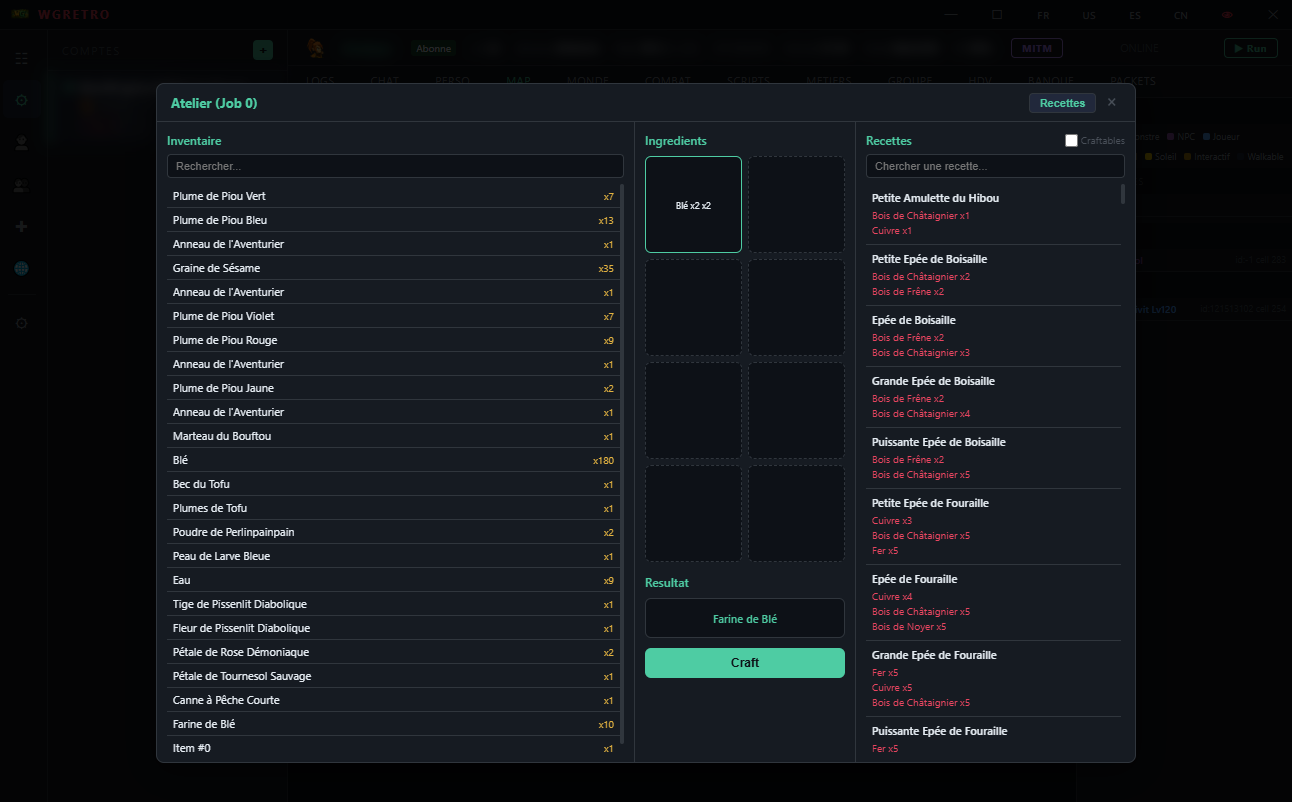Open the METIERS tab
This screenshot has width=1292, height=802.
coord(828,80)
